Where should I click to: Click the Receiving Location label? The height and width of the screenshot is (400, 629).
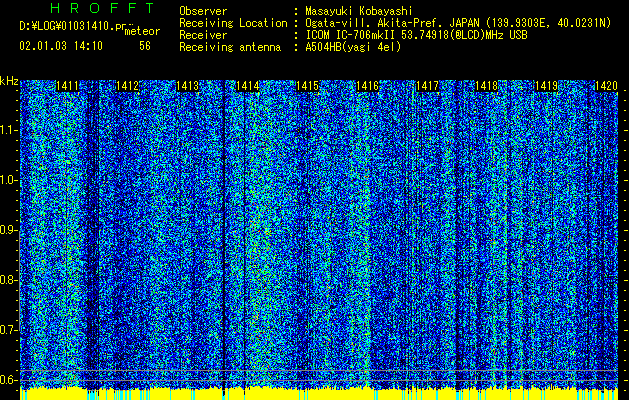tap(233, 24)
